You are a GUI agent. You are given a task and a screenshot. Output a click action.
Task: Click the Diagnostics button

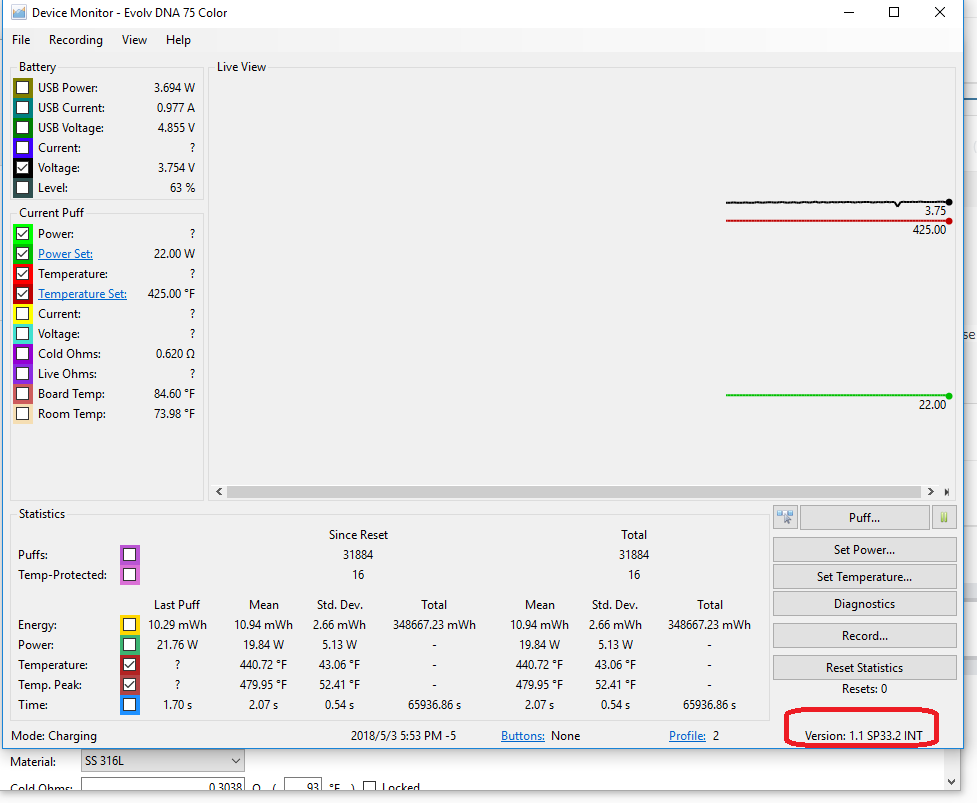pos(864,604)
